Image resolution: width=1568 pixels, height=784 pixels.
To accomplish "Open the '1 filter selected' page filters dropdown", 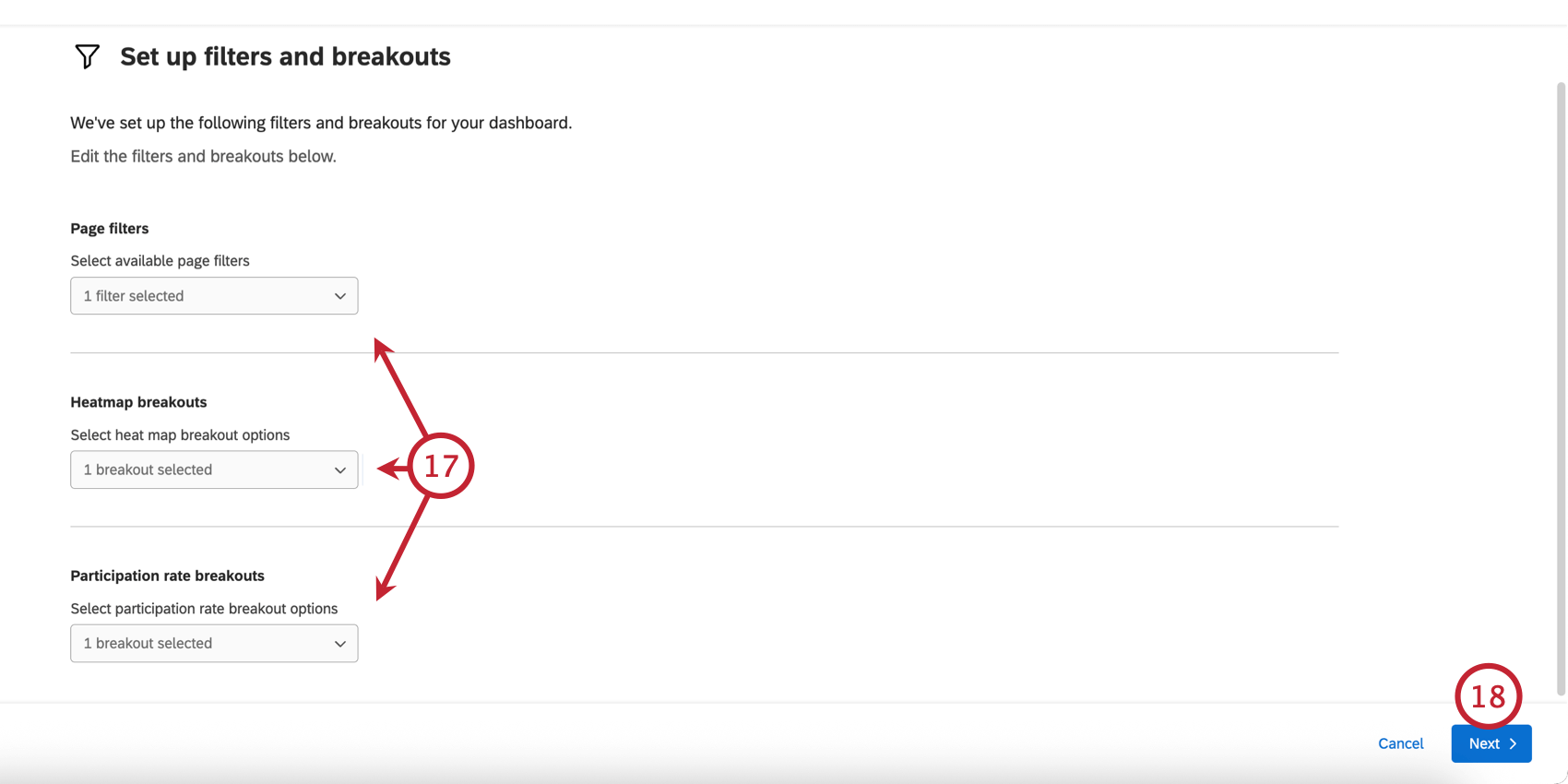I will pos(214,295).
